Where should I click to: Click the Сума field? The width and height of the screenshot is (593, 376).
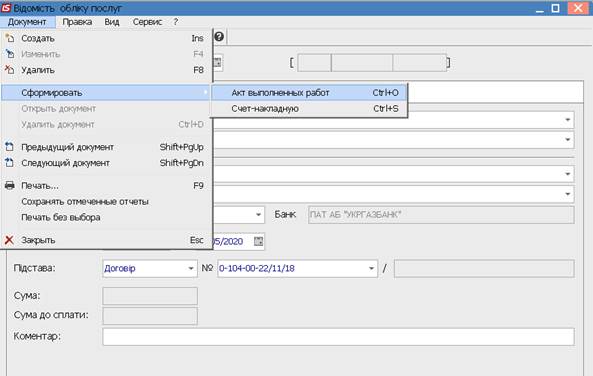tap(150, 296)
